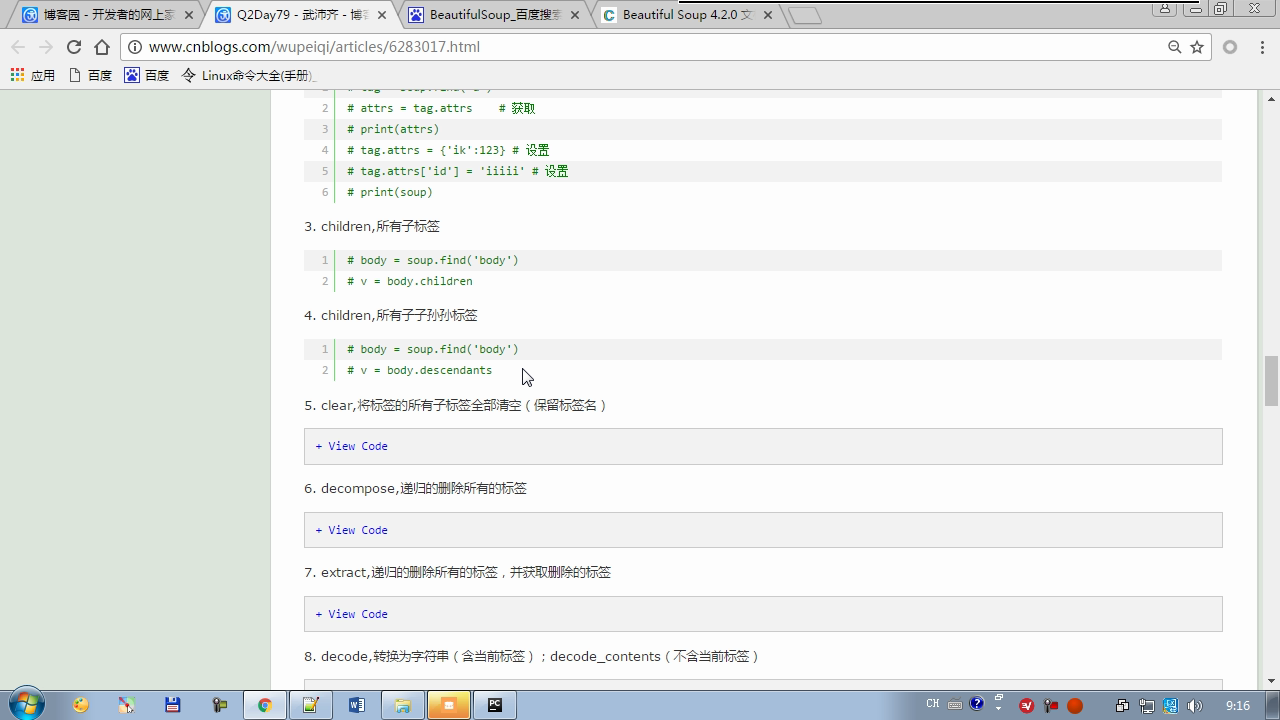1280x720 pixels.
Task: Open the Apps bookmarks shortcut
Action: point(32,75)
